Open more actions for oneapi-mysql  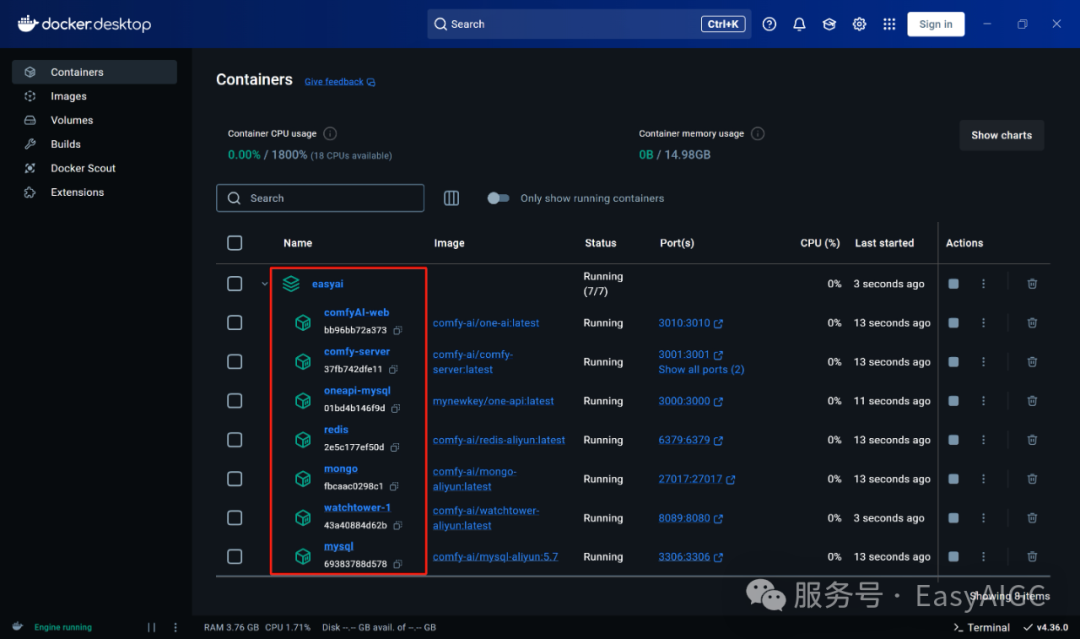(x=984, y=401)
